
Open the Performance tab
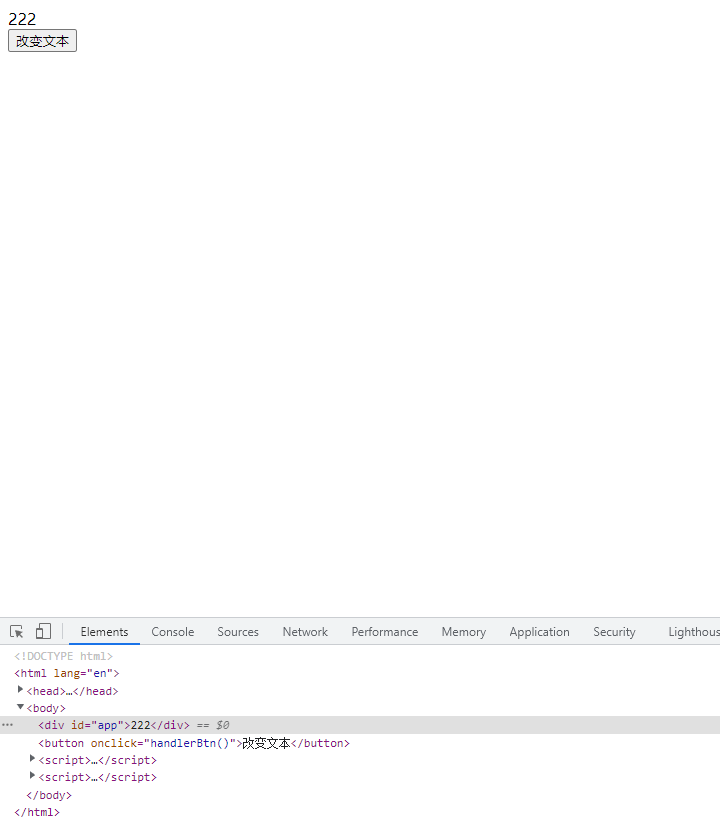(384, 631)
